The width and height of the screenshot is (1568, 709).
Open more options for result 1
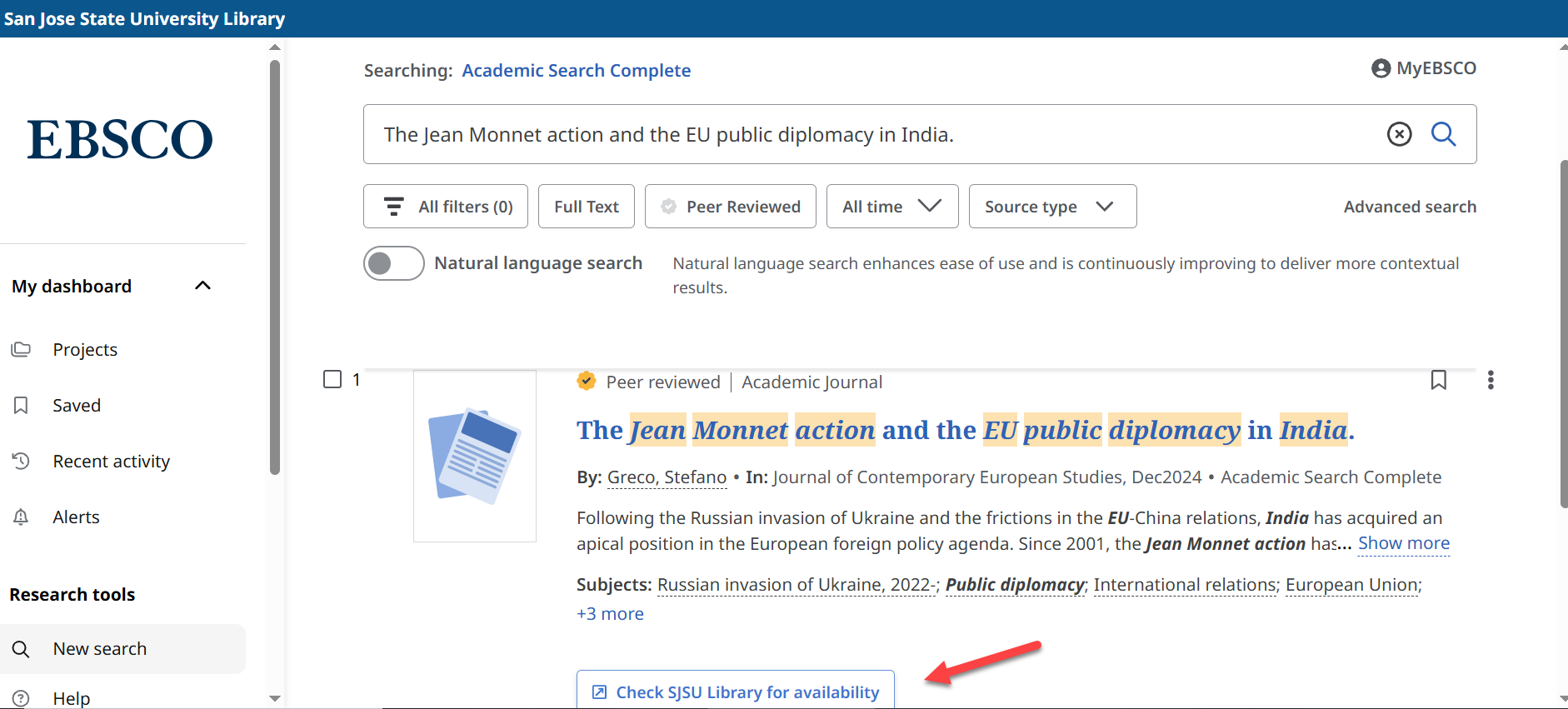[1491, 380]
